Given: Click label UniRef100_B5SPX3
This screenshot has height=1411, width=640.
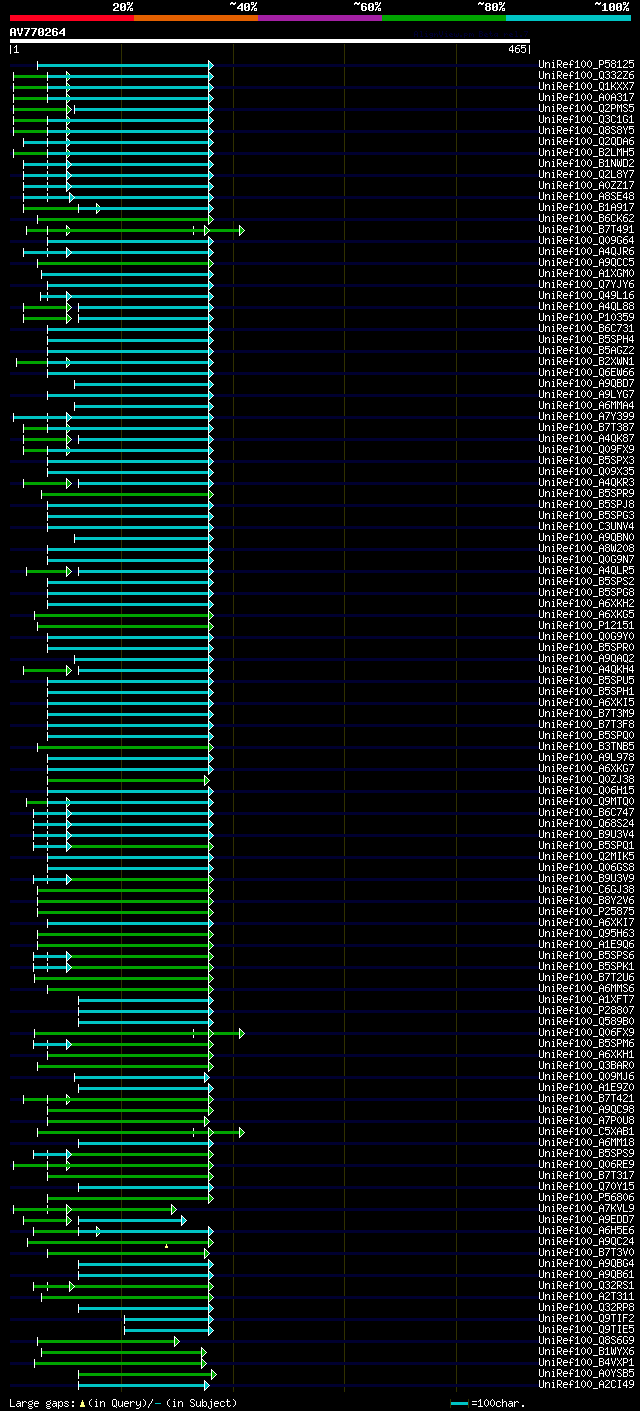Looking at the screenshot, I should click(x=586, y=461).
